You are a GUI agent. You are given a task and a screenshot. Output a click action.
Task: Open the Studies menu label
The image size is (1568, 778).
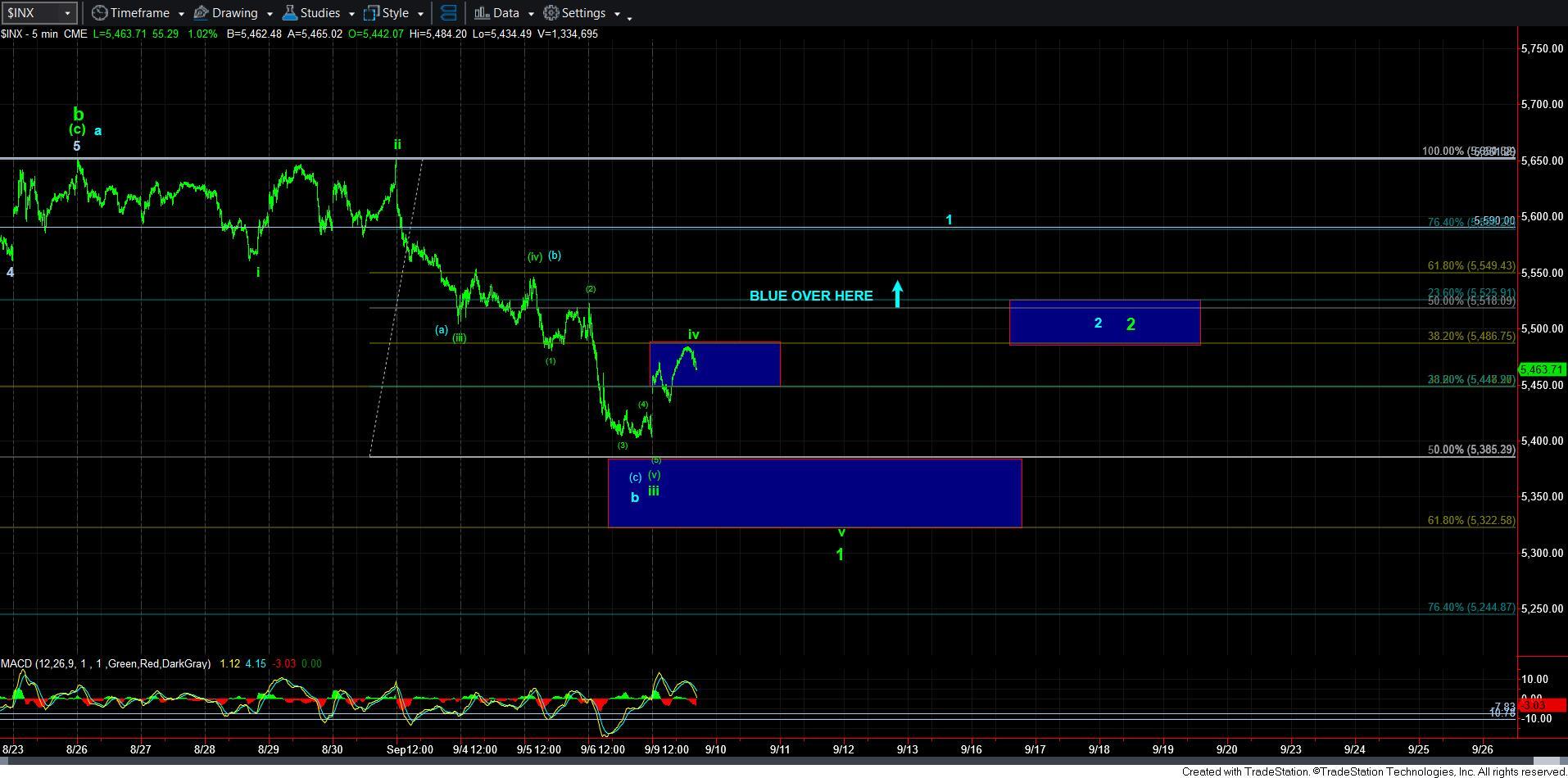(x=319, y=13)
